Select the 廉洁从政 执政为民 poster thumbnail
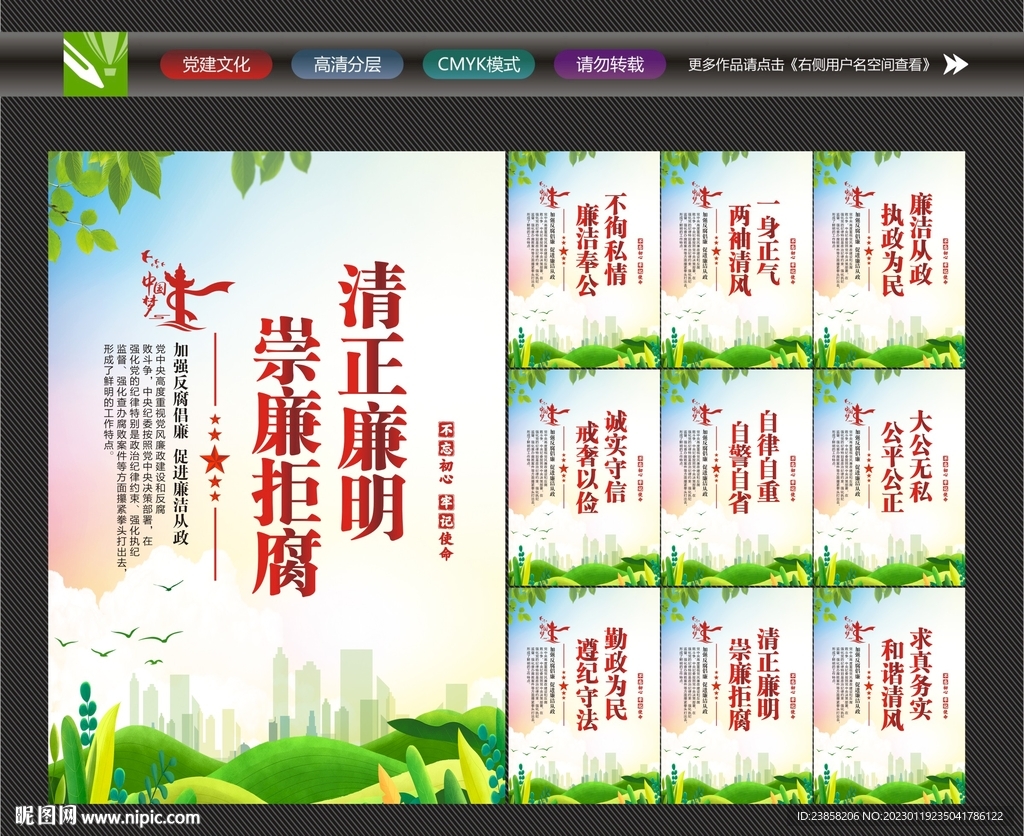Image resolution: width=1024 pixels, height=836 pixels. tap(889, 260)
